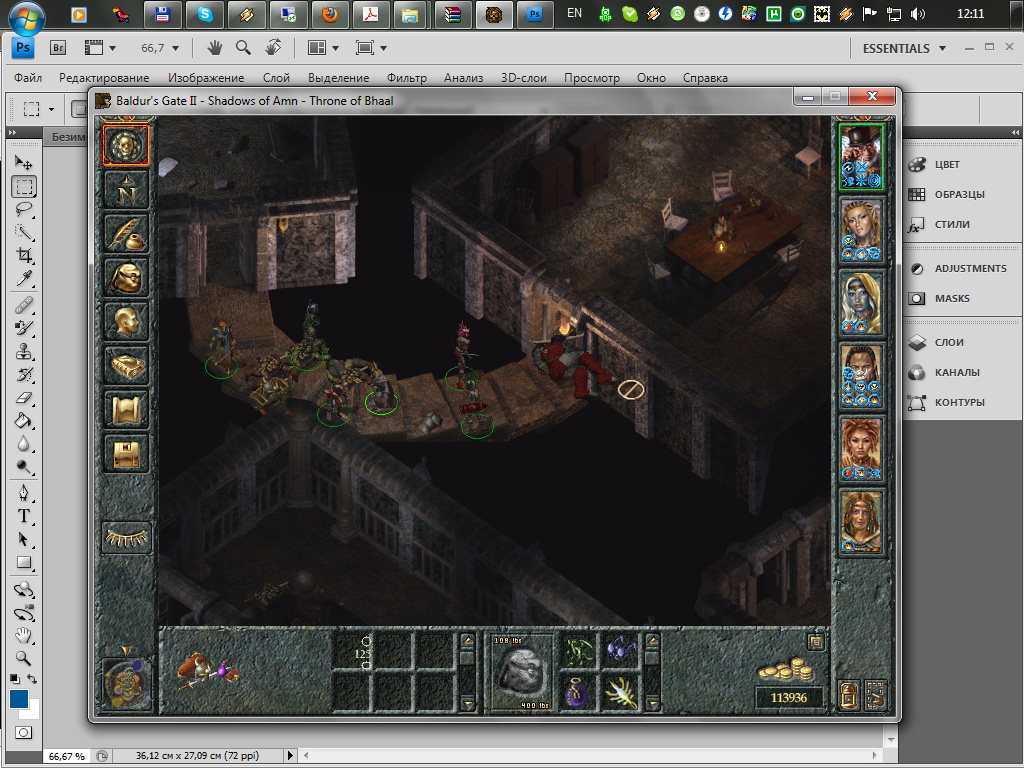Swap foreground and background colors

pos(31,679)
